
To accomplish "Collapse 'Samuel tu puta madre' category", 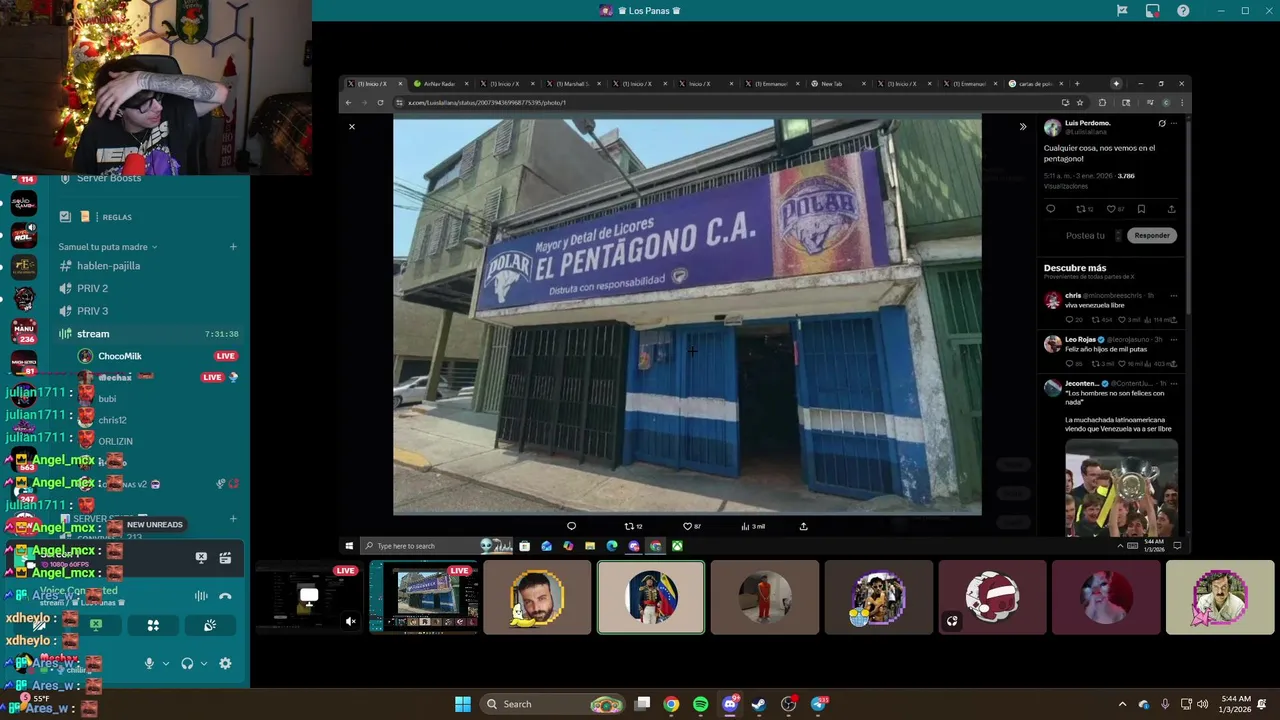I will click(x=108, y=247).
